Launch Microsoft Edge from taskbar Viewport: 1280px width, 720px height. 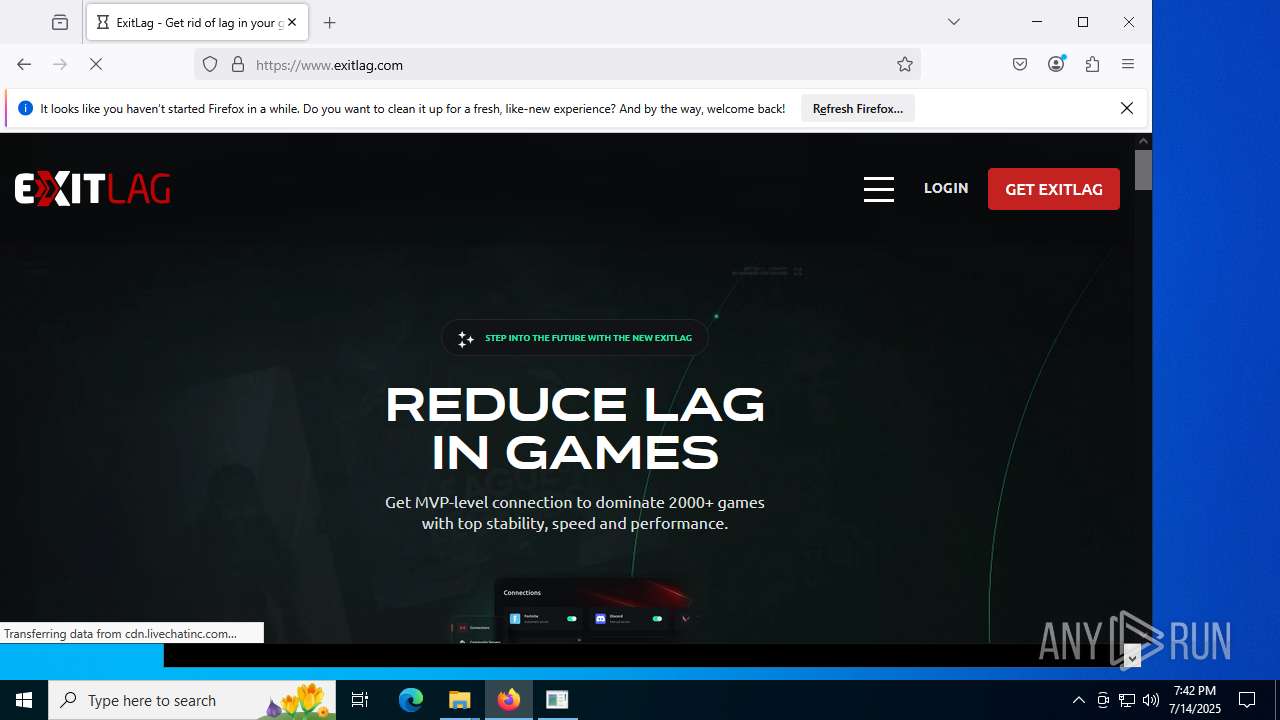pos(411,700)
